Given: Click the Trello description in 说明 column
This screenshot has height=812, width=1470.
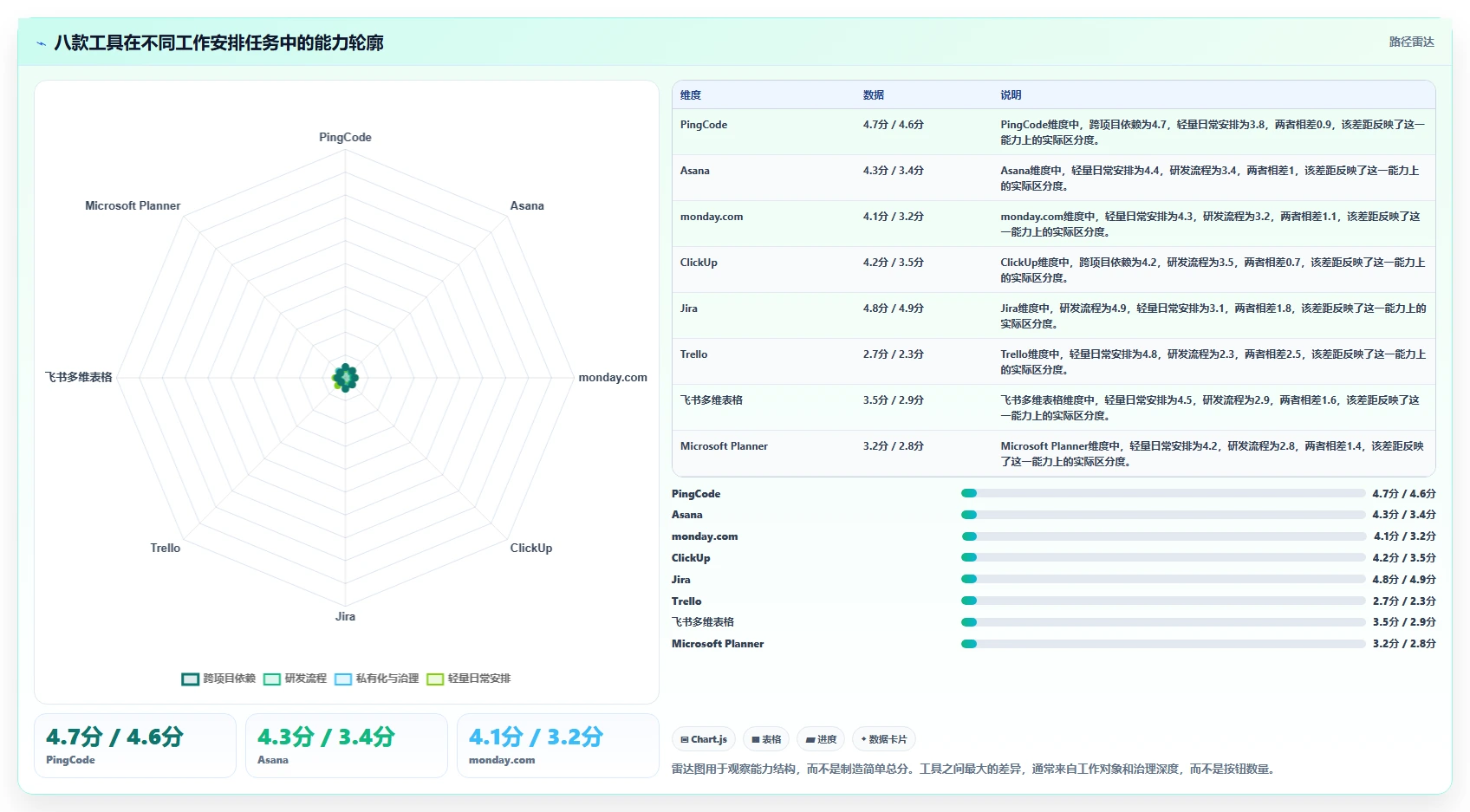Looking at the screenshot, I should [x=1213, y=362].
